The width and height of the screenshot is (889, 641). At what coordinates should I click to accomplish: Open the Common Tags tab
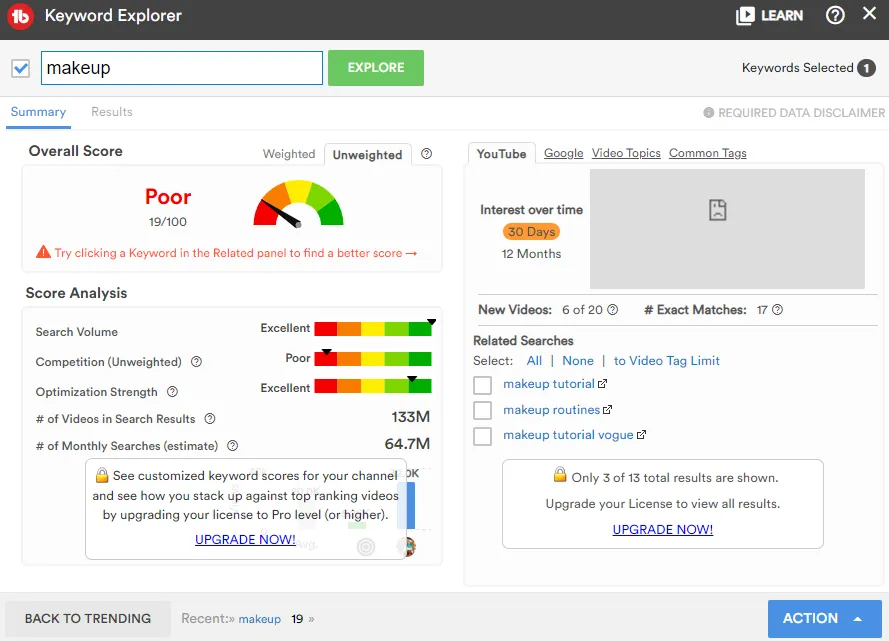point(708,153)
